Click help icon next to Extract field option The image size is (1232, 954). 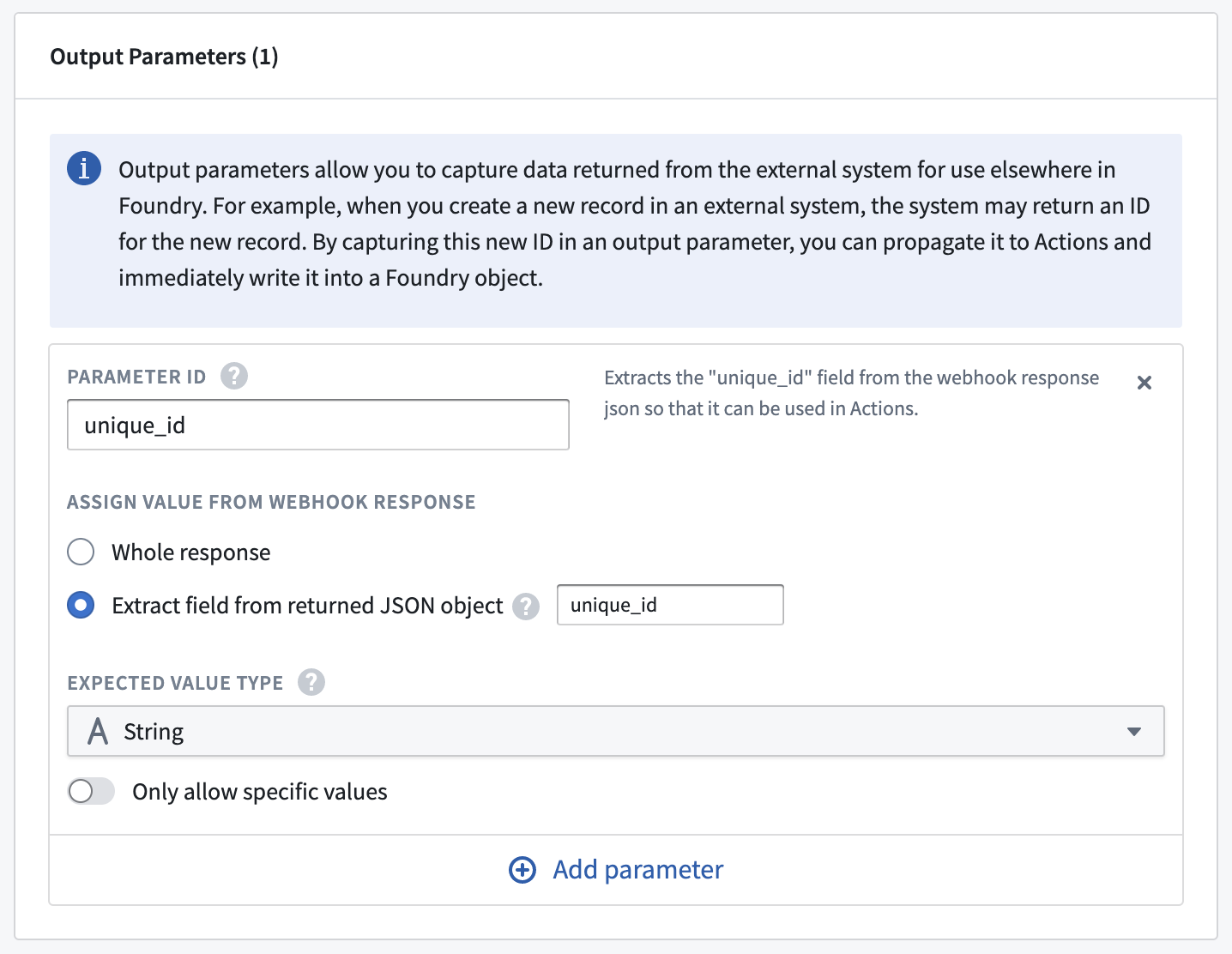(x=526, y=607)
